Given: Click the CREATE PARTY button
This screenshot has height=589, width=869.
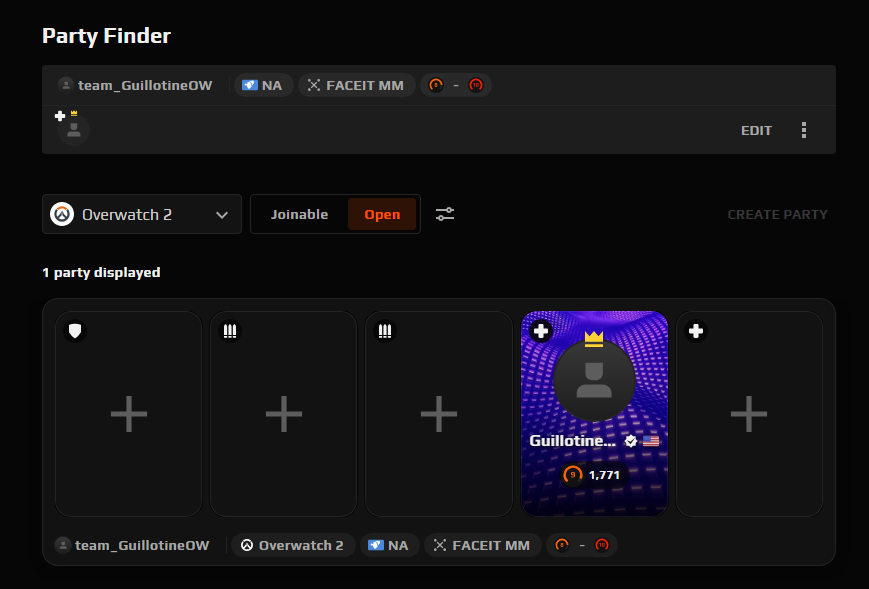Looking at the screenshot, I should (x=777, y=214).
